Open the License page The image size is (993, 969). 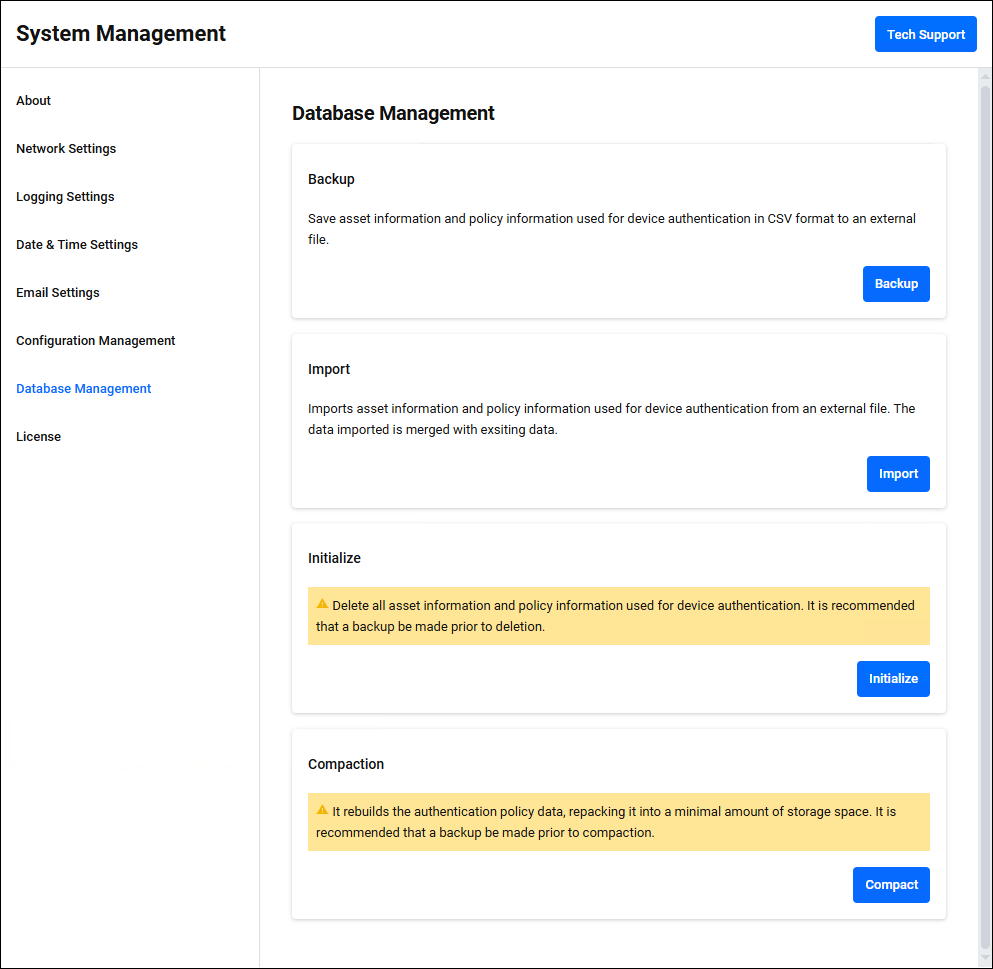pyautogui.click(x=38, y=437)
